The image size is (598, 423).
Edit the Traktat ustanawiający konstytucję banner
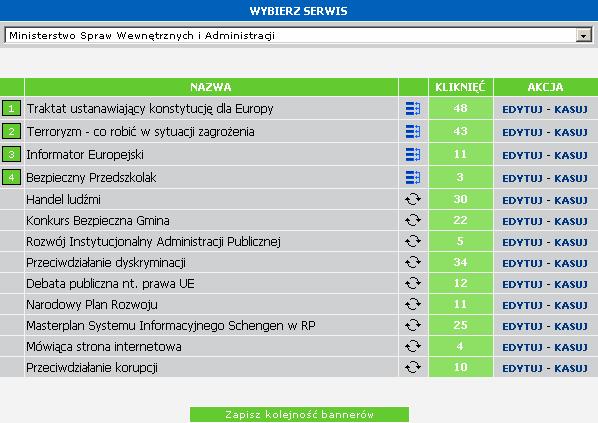[522, 109]
